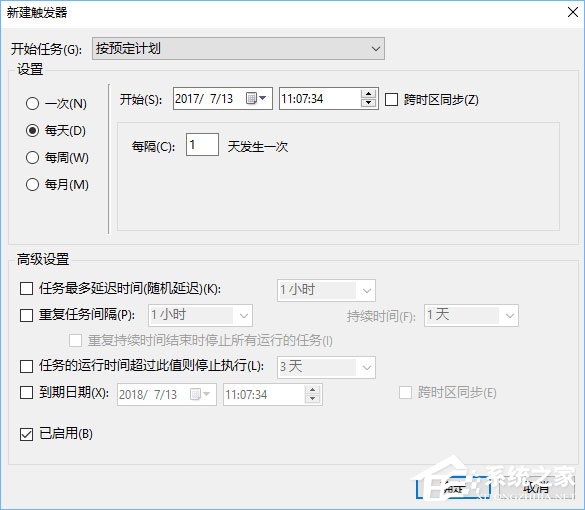Open the 持续时间 1 天 dropdown
This screenshot has height=510, width=585.
tap(471, 316)
